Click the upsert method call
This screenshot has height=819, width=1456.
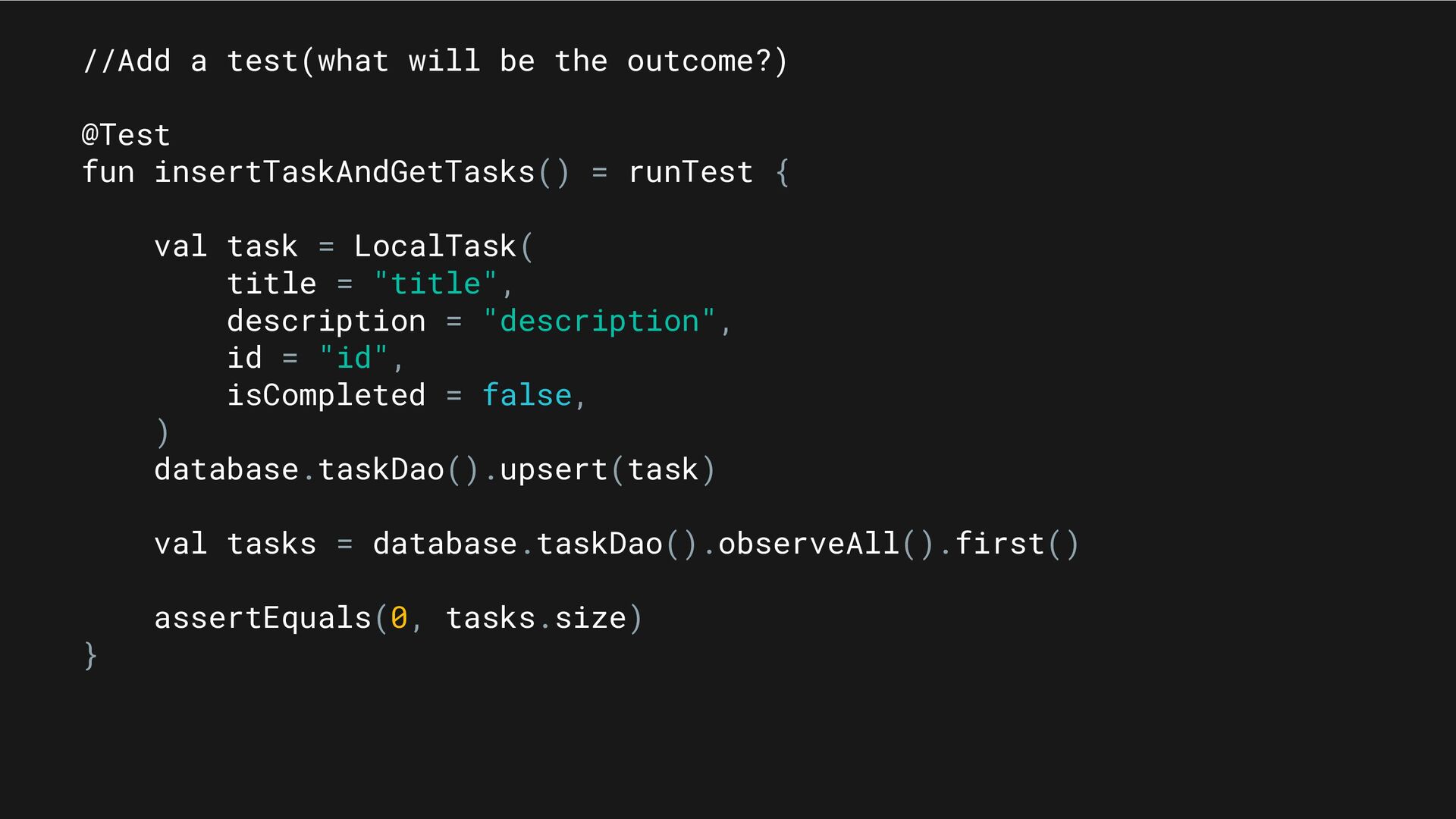point(554,469)
